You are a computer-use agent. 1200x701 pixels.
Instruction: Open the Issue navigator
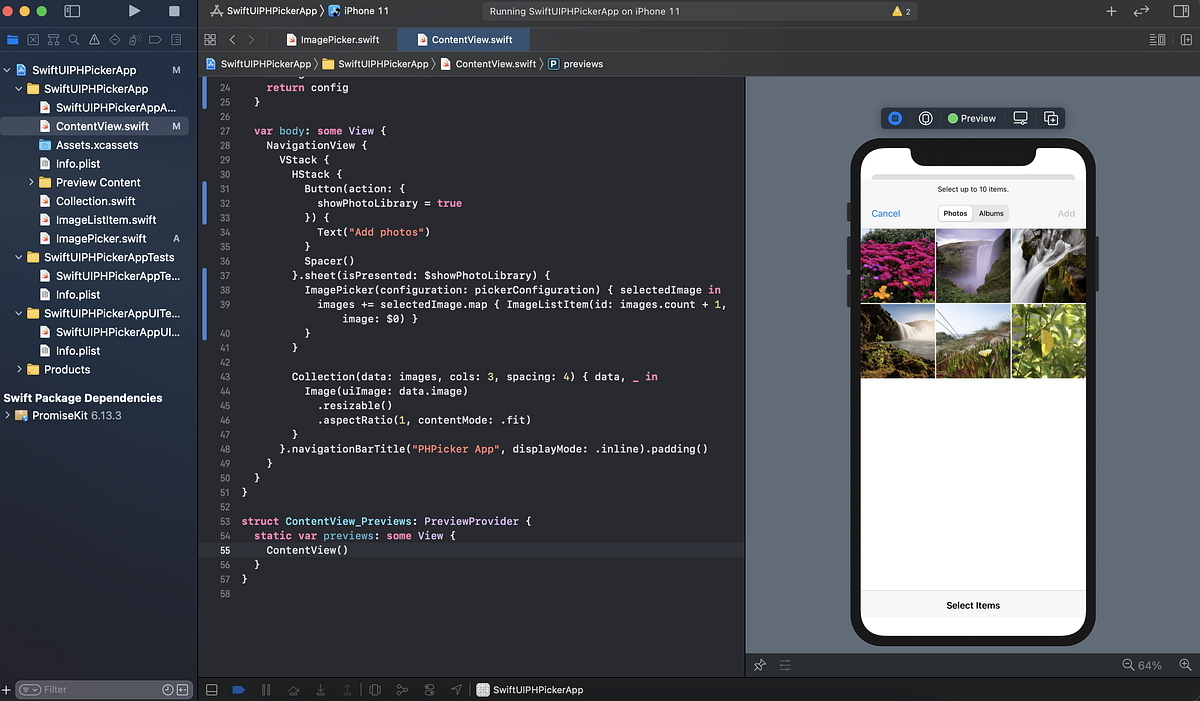click(94, 39)
